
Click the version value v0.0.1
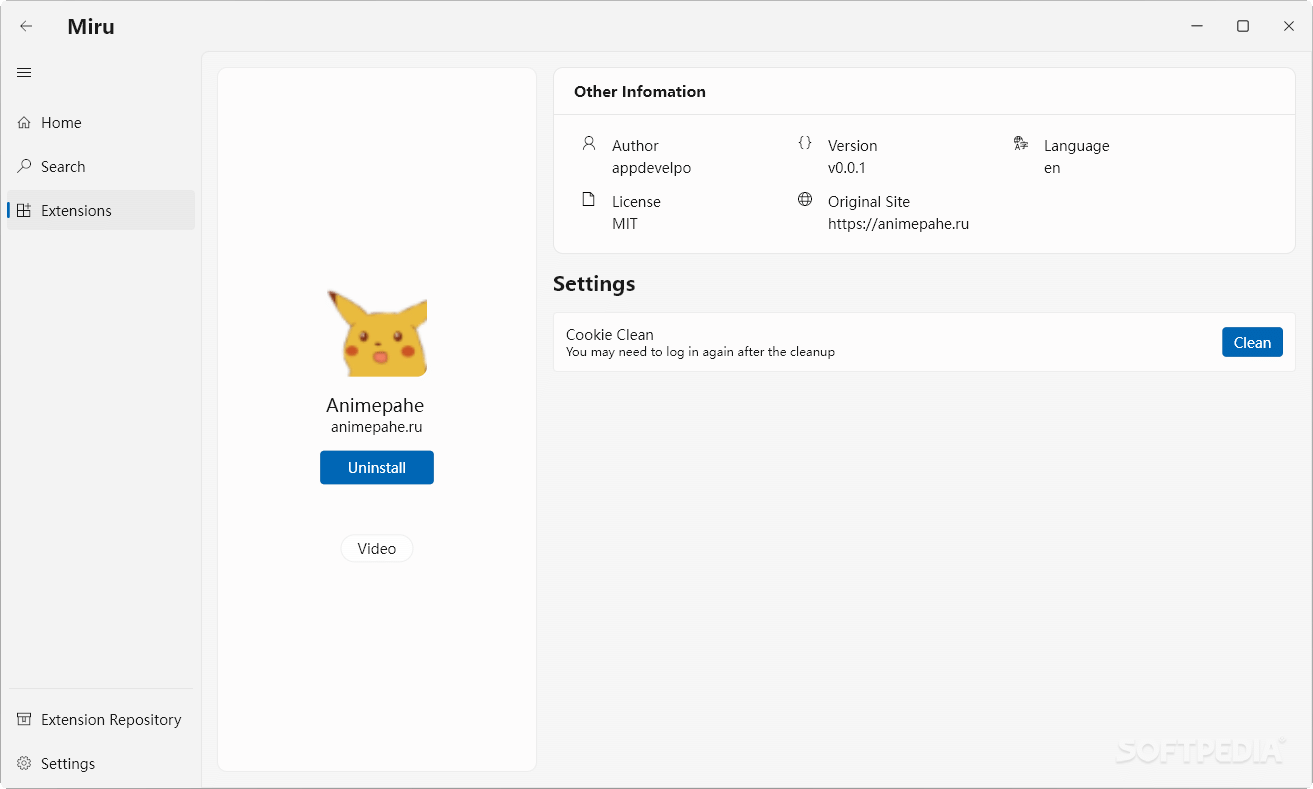[847, 168]
